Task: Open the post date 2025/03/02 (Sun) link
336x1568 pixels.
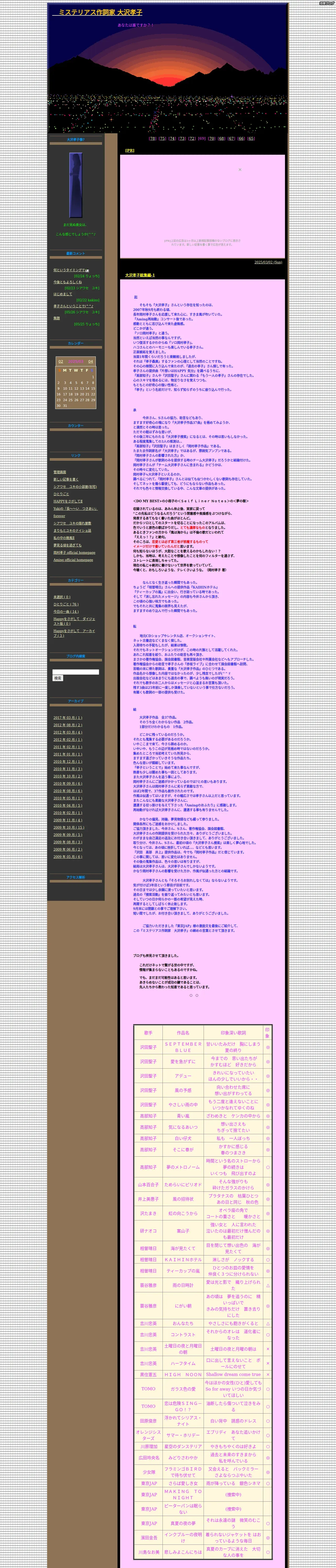Action: pyautogui.click(x=268, y=262)
